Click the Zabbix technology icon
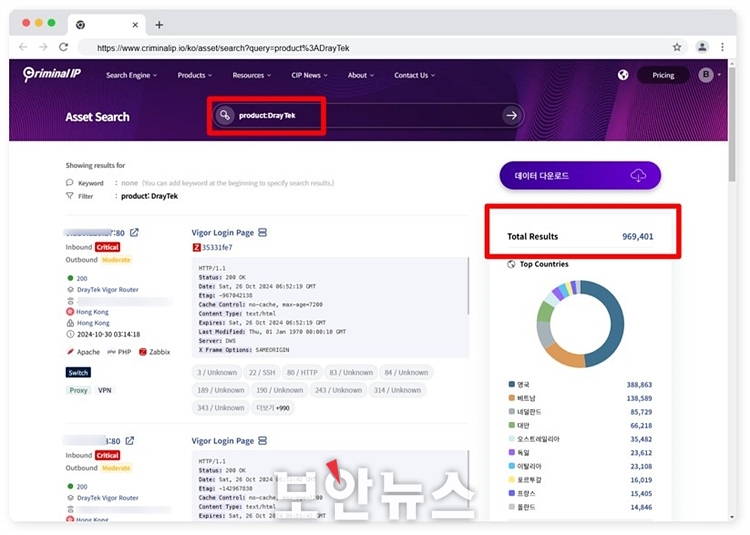This screenshot has width=750, height=535. (x=143, y=352)
